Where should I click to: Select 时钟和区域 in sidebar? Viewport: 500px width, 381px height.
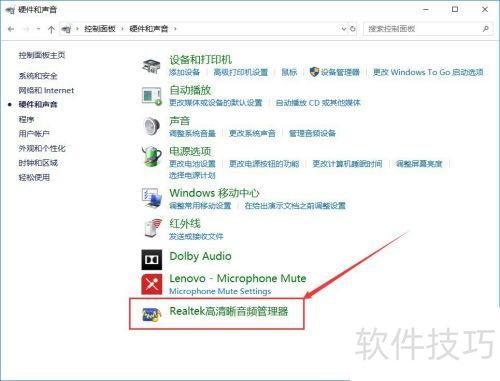pos(38,163)
